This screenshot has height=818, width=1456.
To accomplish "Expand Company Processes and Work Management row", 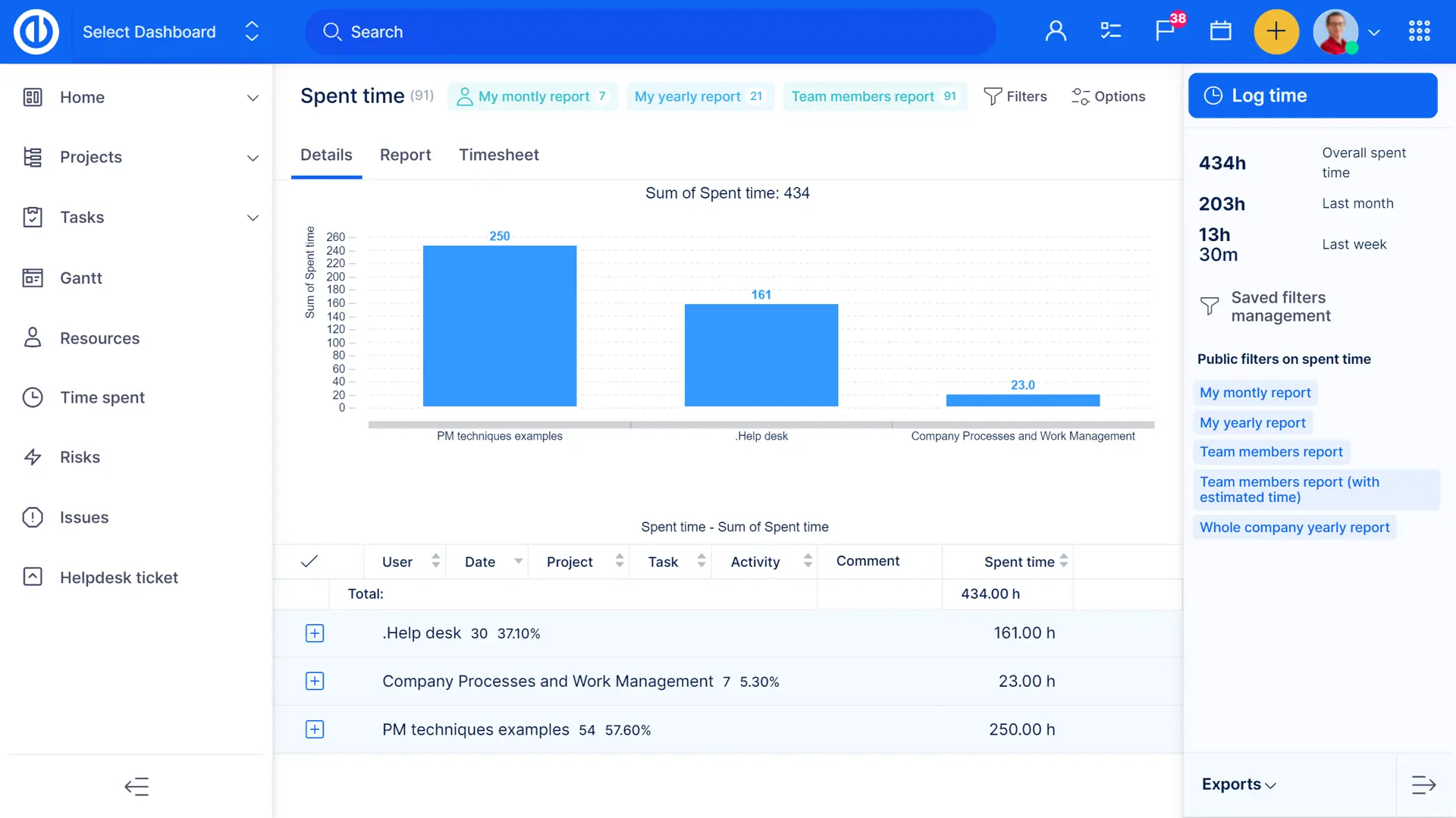I will pyautogui.click(x=315, y=681).
